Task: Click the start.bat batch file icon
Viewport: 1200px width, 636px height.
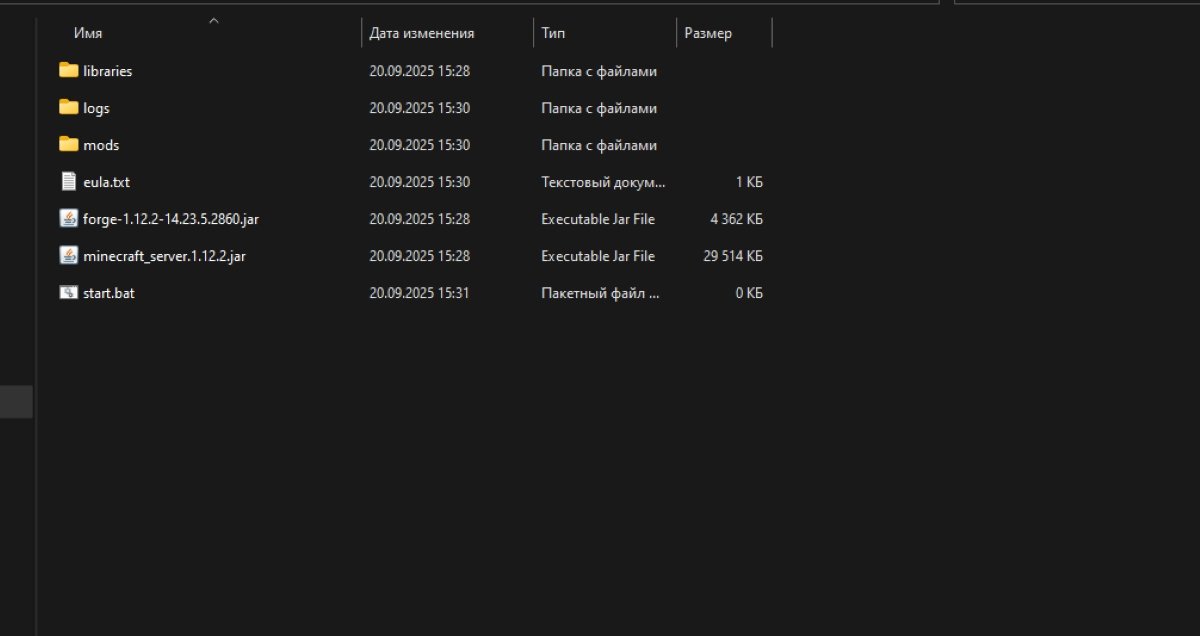Action: point(68,292)
